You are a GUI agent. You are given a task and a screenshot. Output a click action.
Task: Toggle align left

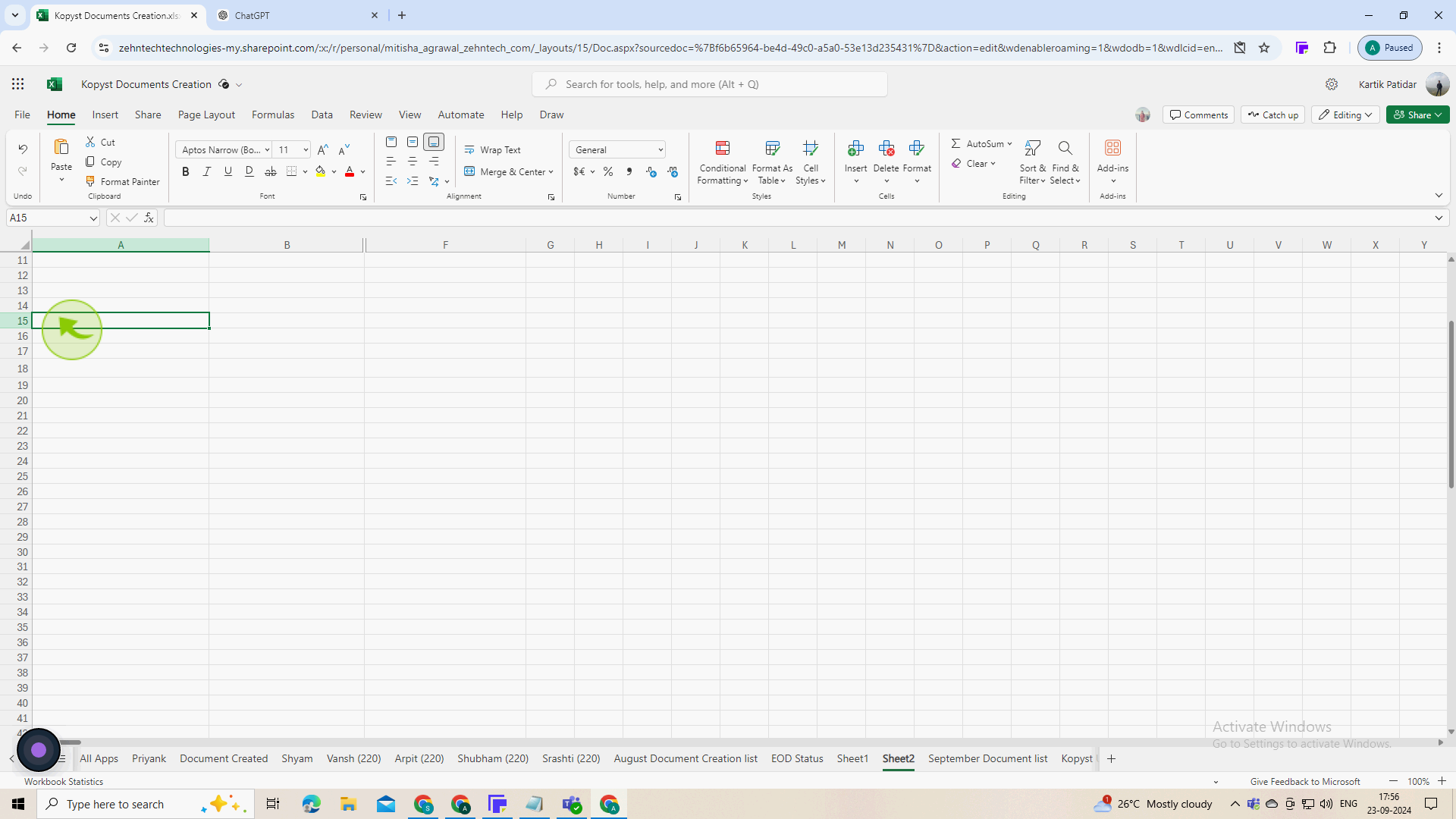click(391, 162)
